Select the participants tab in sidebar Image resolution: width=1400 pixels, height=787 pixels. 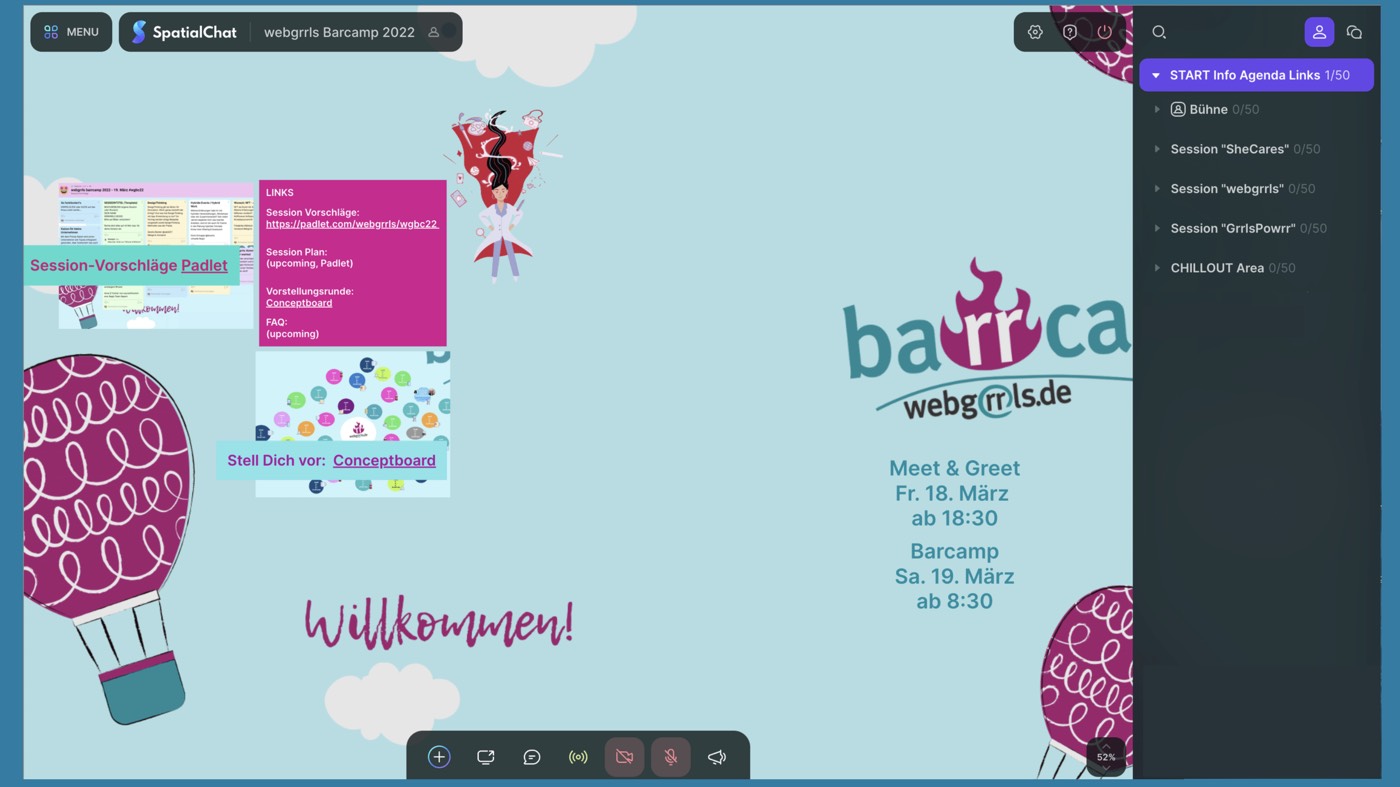tap(1319, 32)
